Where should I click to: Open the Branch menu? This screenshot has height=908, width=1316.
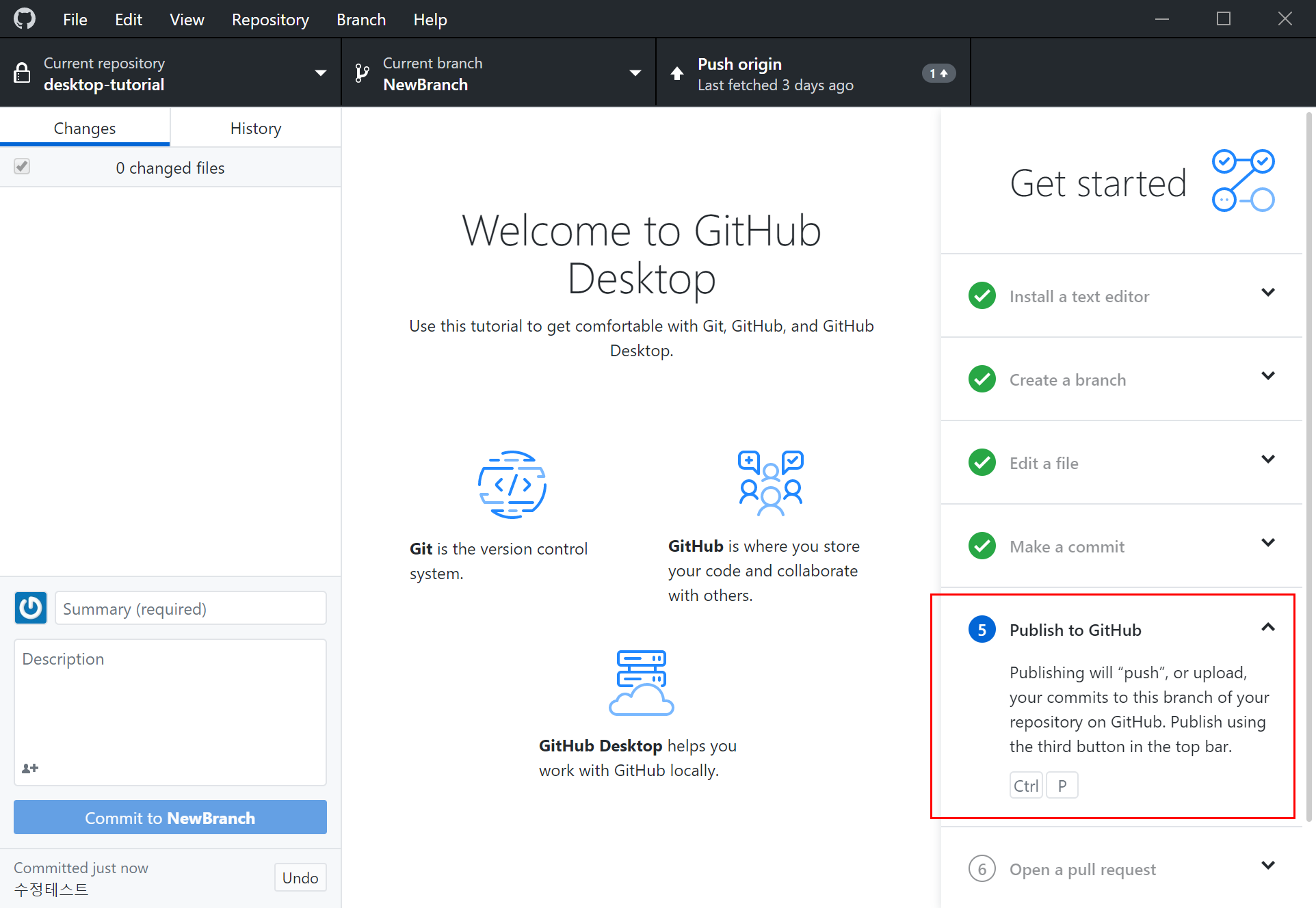pyautogui.click(x=361, y=19)
